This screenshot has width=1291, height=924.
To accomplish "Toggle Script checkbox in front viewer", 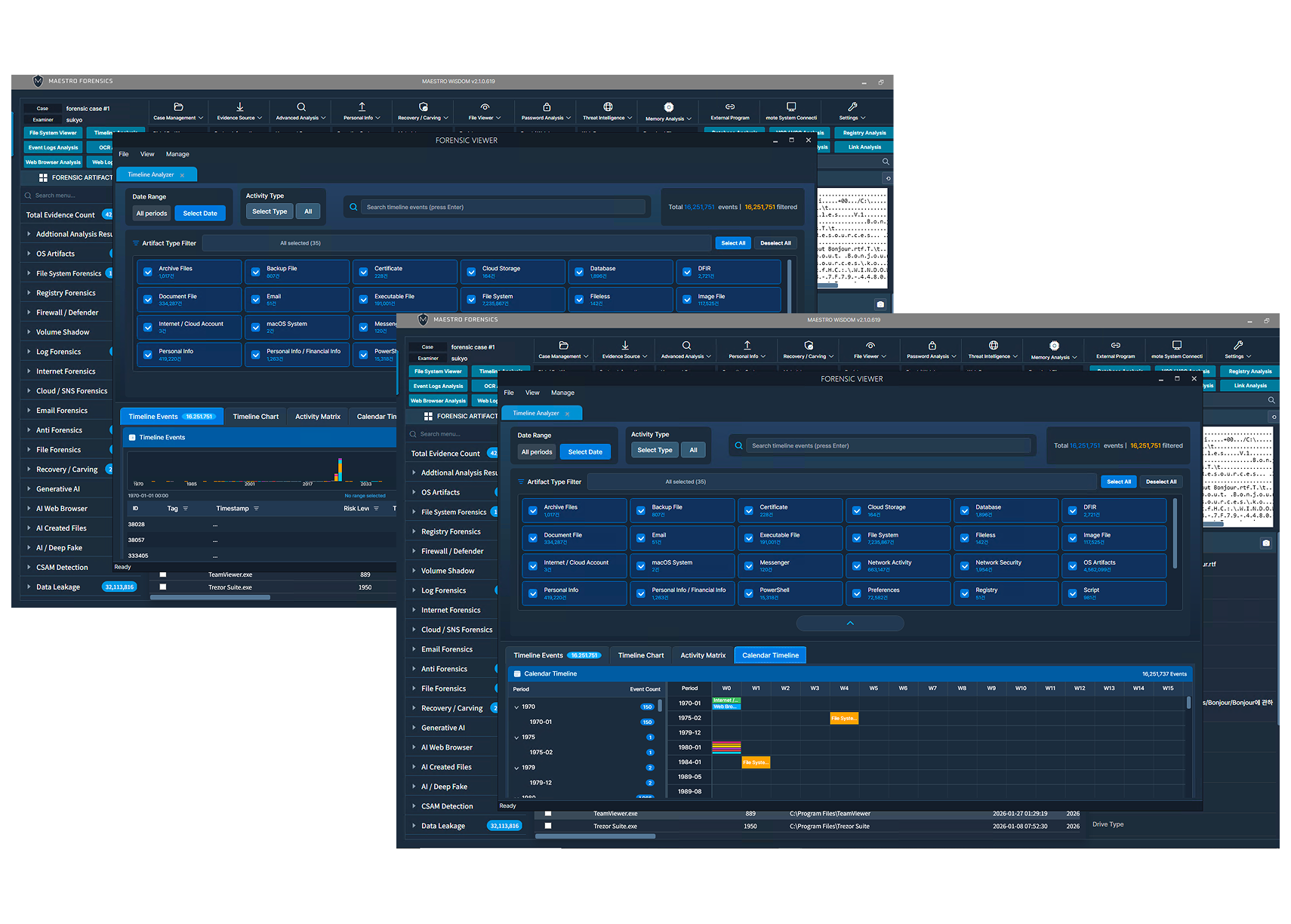I will [x=1073, y=593].
